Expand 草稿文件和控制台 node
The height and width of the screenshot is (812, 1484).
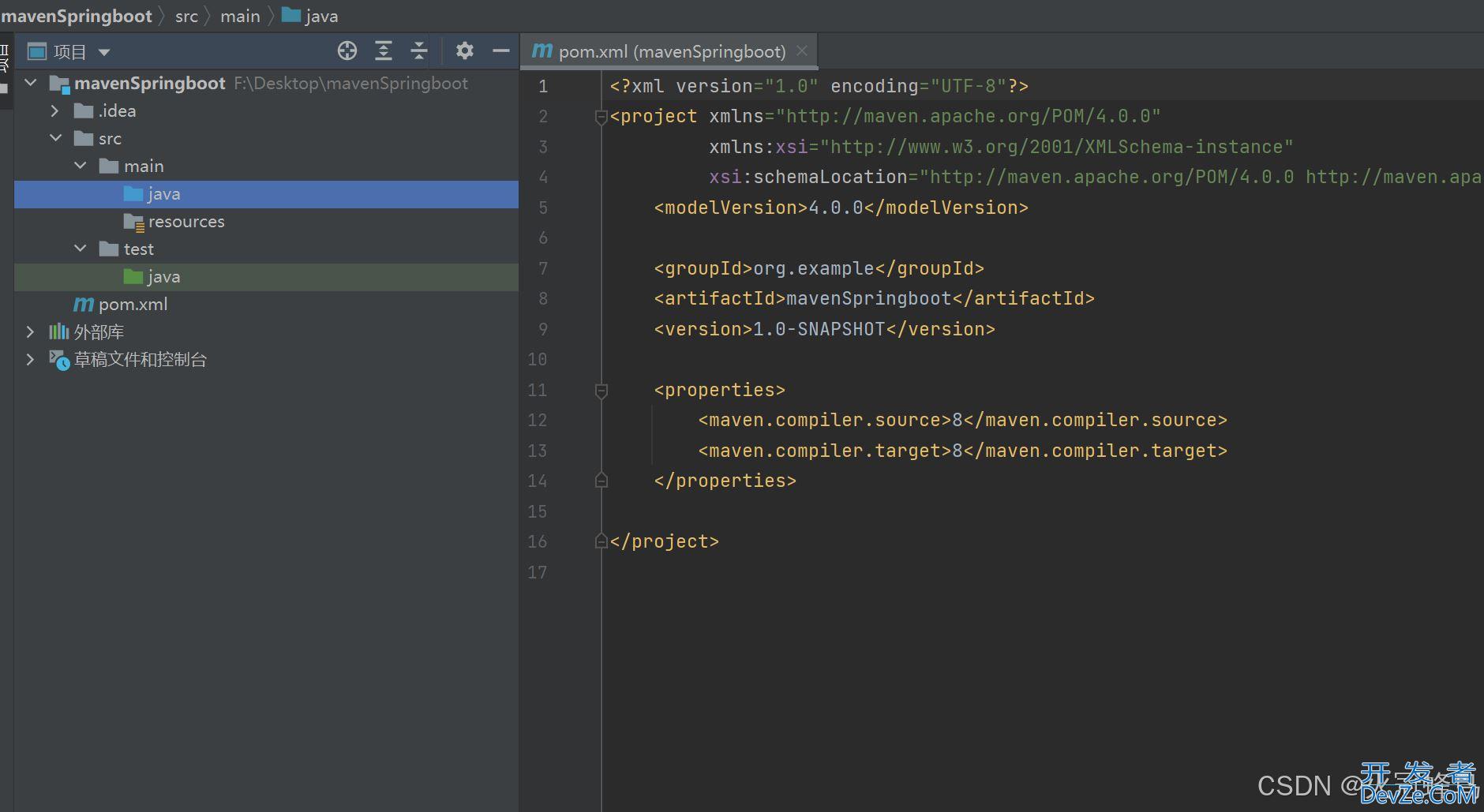[30, 359]
